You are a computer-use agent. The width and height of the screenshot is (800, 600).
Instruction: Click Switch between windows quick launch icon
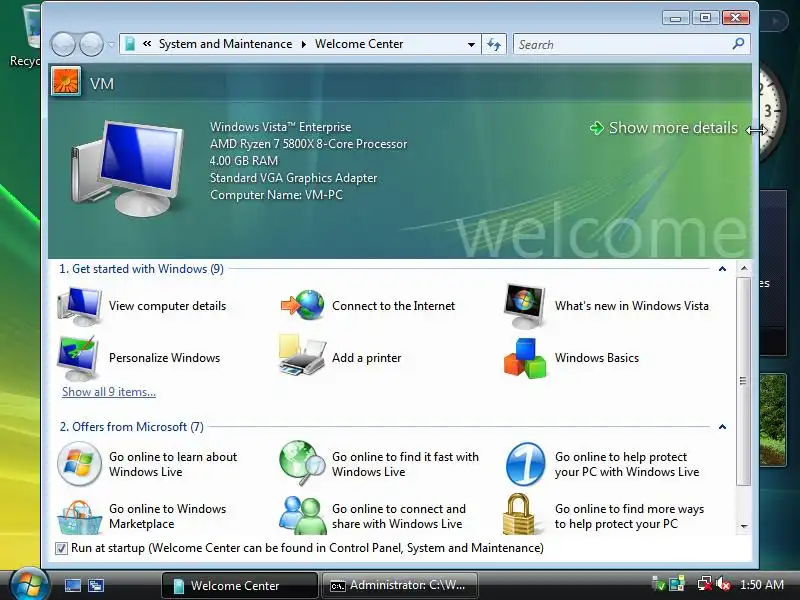(95, 585)
